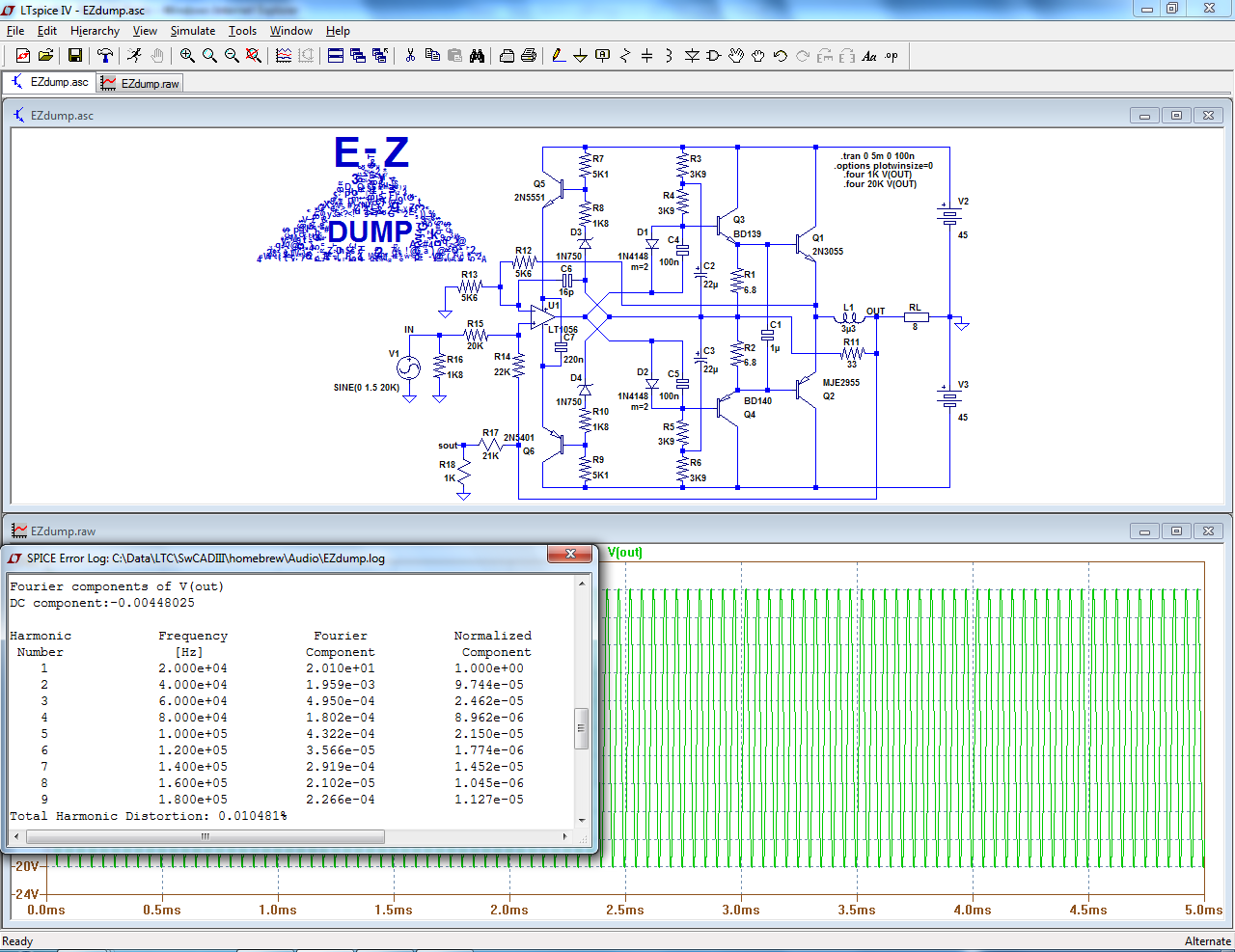The width and height of the screenshot is (1235, 952).
Task: Open the Component gate-symbol tool
Action: pos(714,56)
